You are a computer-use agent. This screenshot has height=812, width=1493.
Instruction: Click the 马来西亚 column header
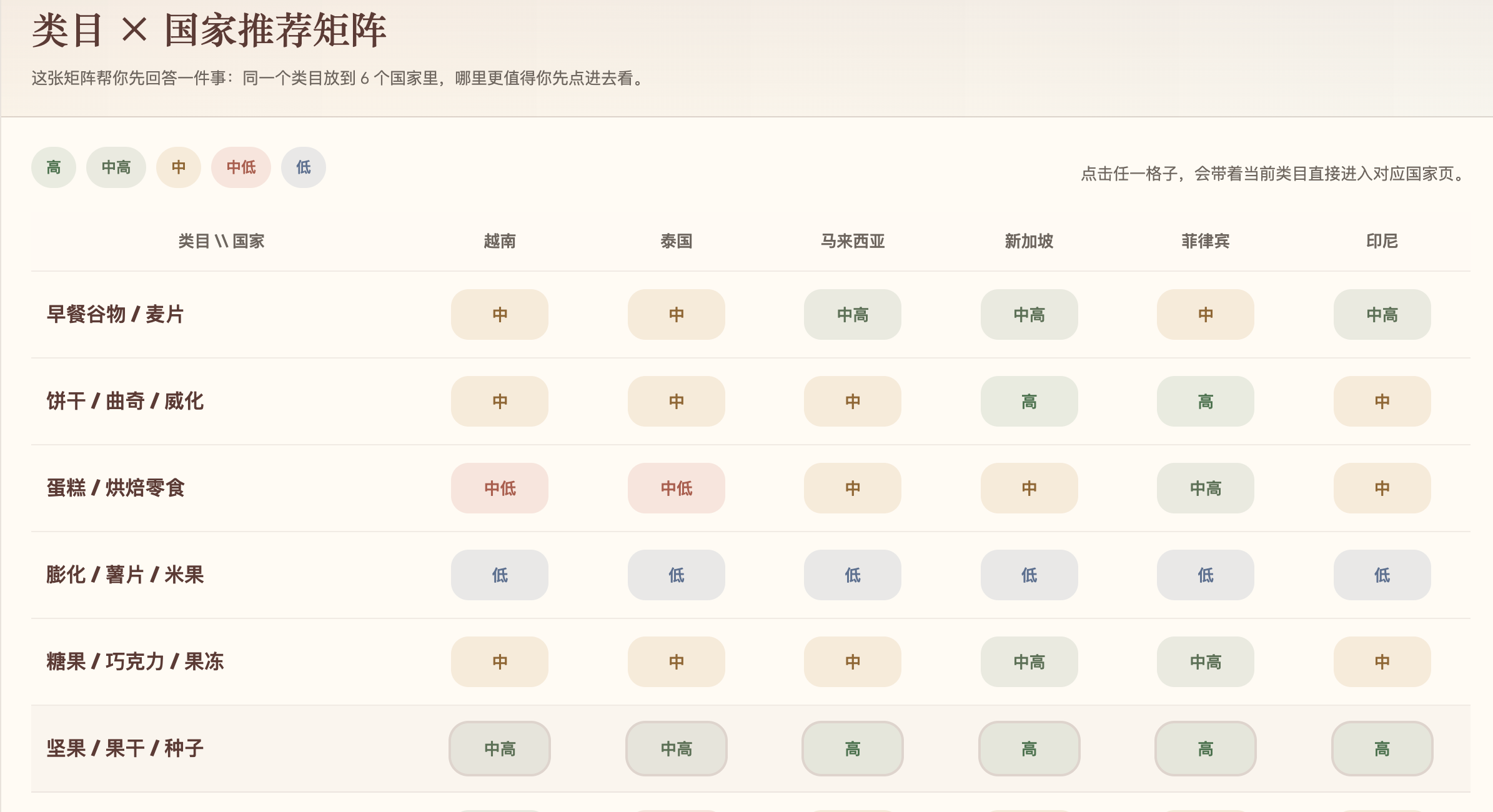pyautogui.click(x=853, y=241)
